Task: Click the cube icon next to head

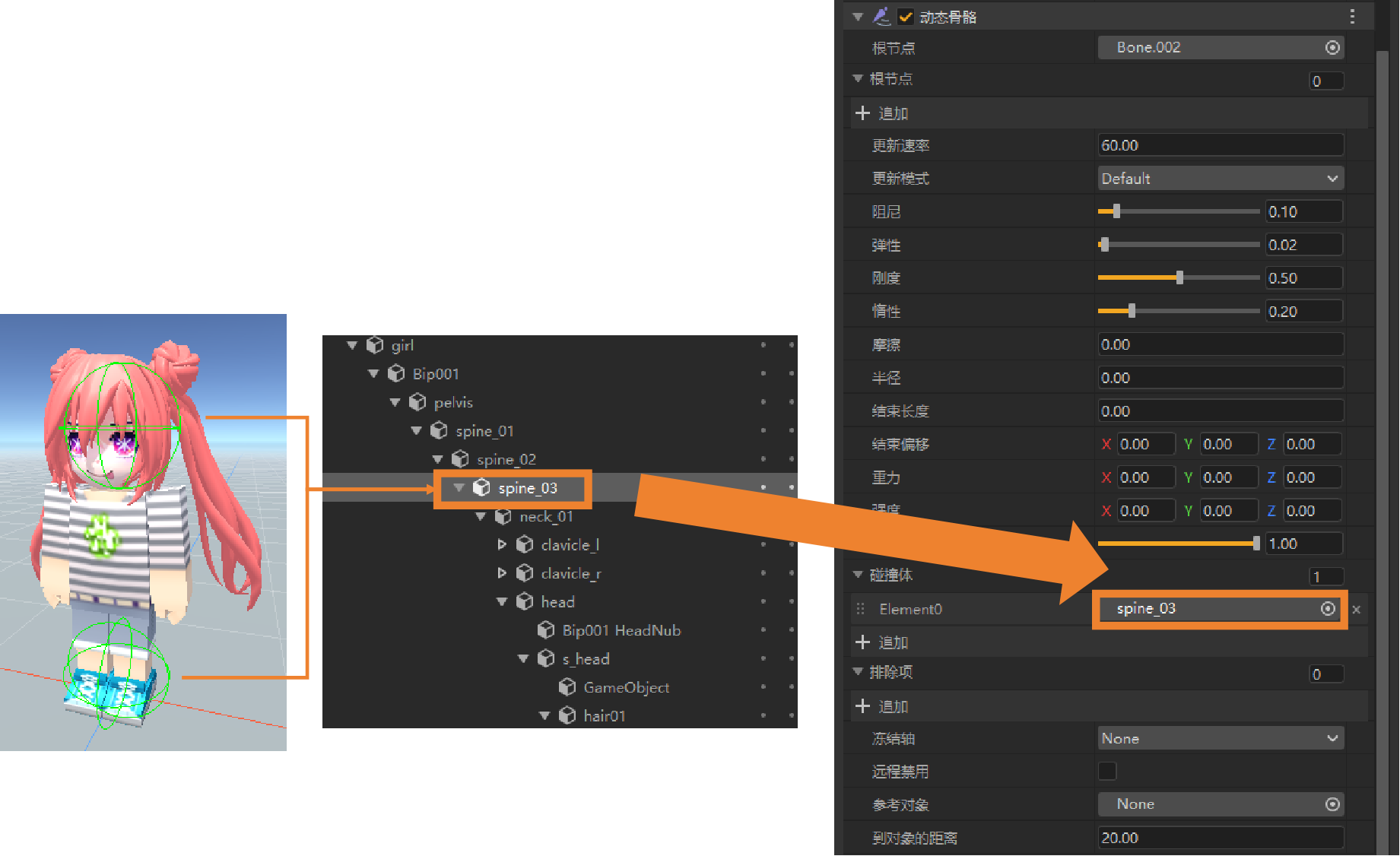Action: tap(525, 602)
